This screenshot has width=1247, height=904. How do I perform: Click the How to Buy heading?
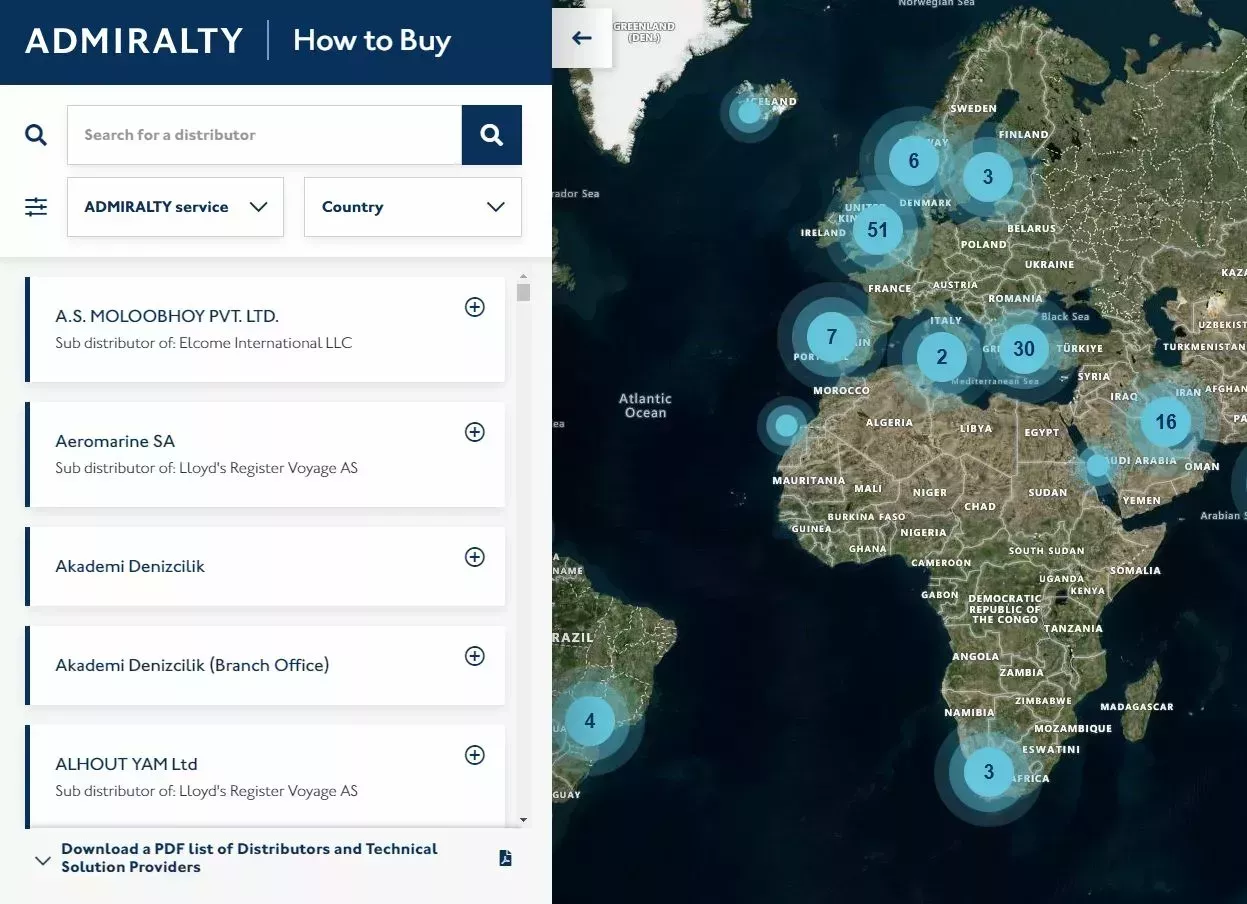372,41
